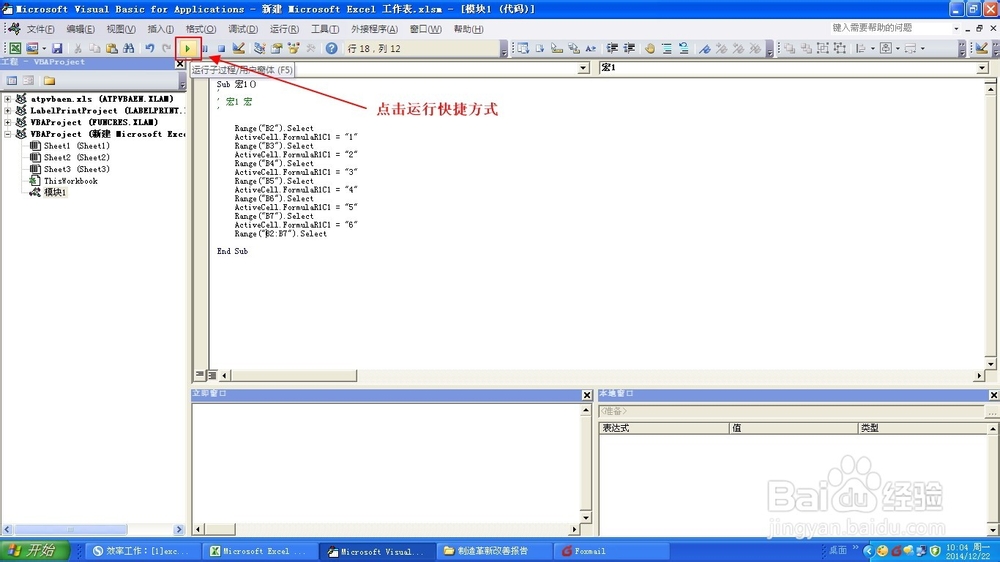This screenshot has width=1000, height=562.
Task: Close the 立即窗口 (Immediate) pane
Action: [587, 395]
